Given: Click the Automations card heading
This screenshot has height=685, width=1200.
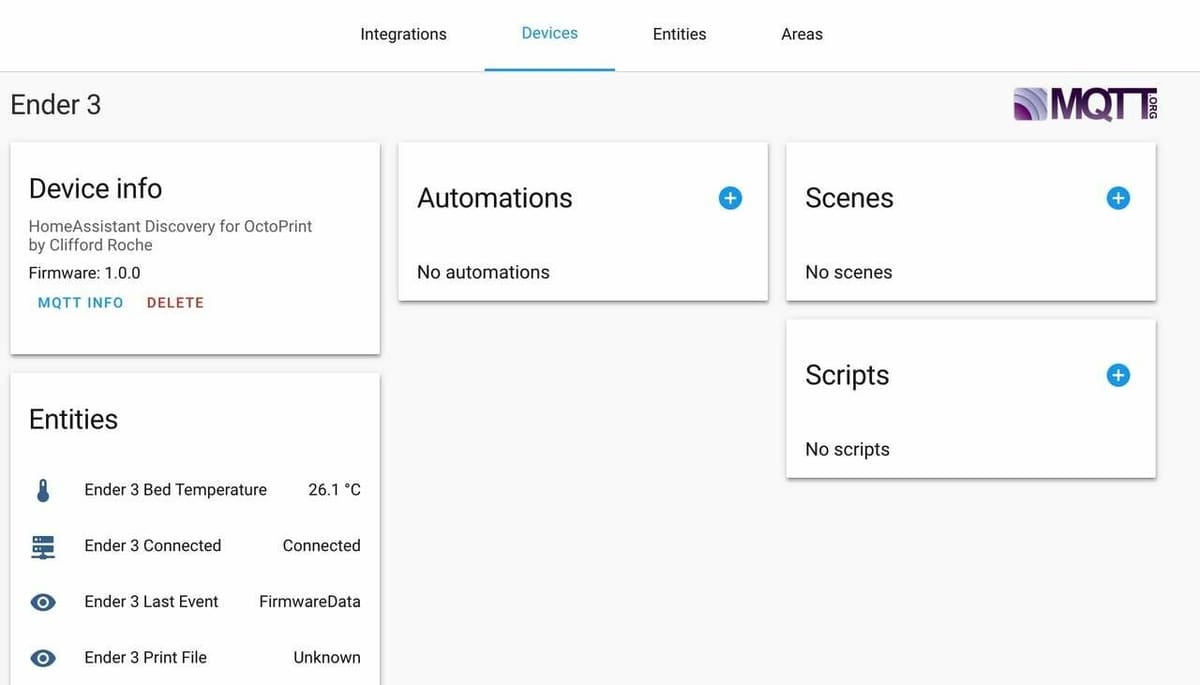Looking at the screenshot, I should (495, 198).
